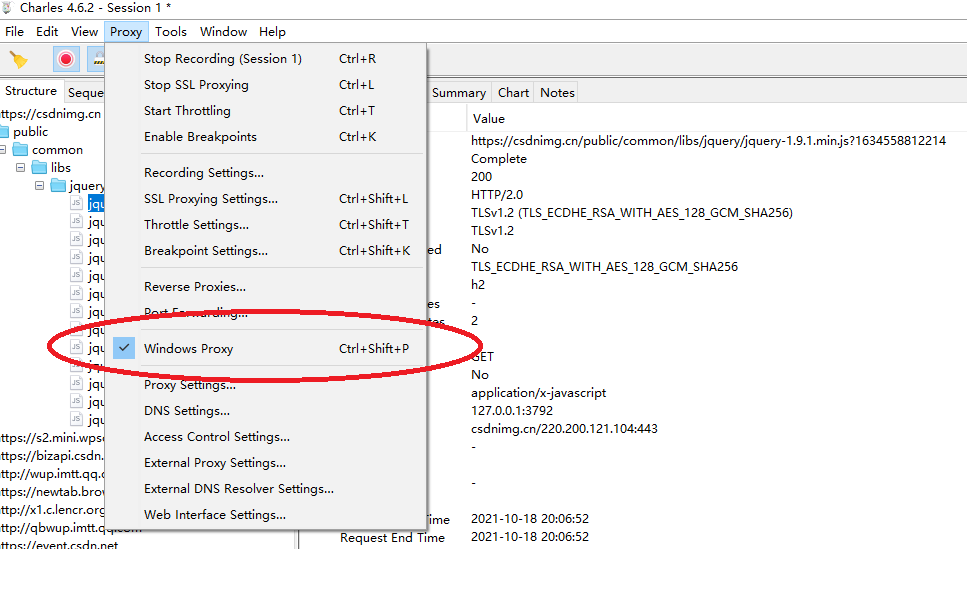
Task: Select the libs folder icon
Action: 40,167
